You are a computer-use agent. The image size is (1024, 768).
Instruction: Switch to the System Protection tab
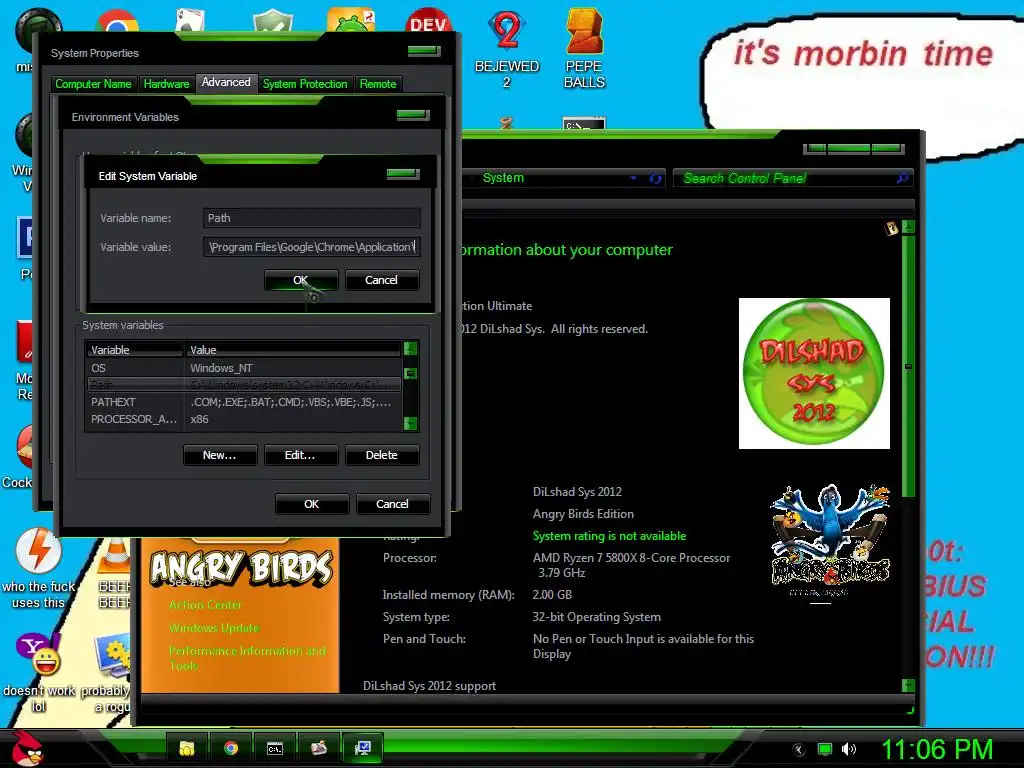[x=305, y=84]
